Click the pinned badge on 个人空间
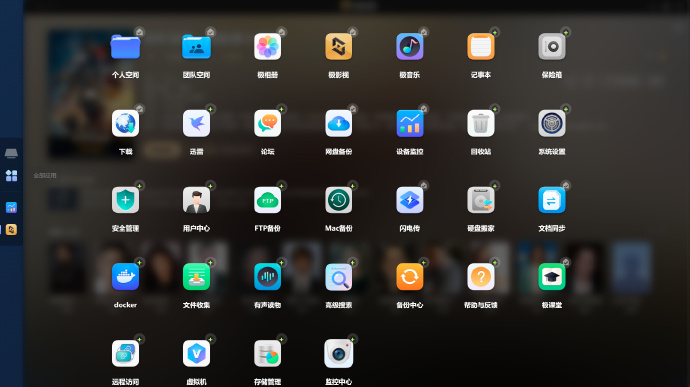This screenshot has width=690, height=387. coord(139,32)
